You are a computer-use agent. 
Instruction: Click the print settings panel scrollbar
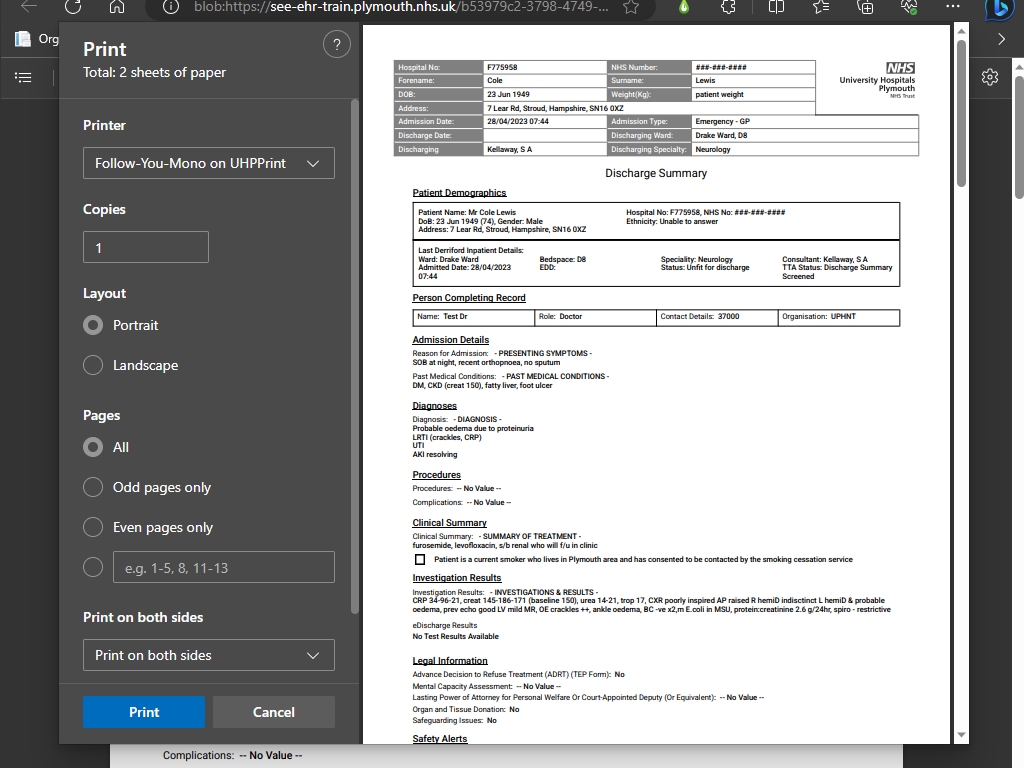pos(355,356)
